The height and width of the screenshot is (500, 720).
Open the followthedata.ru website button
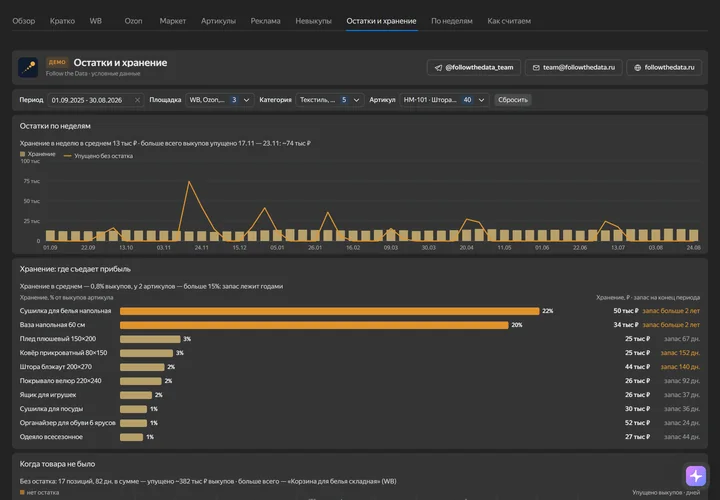[664, 67]
